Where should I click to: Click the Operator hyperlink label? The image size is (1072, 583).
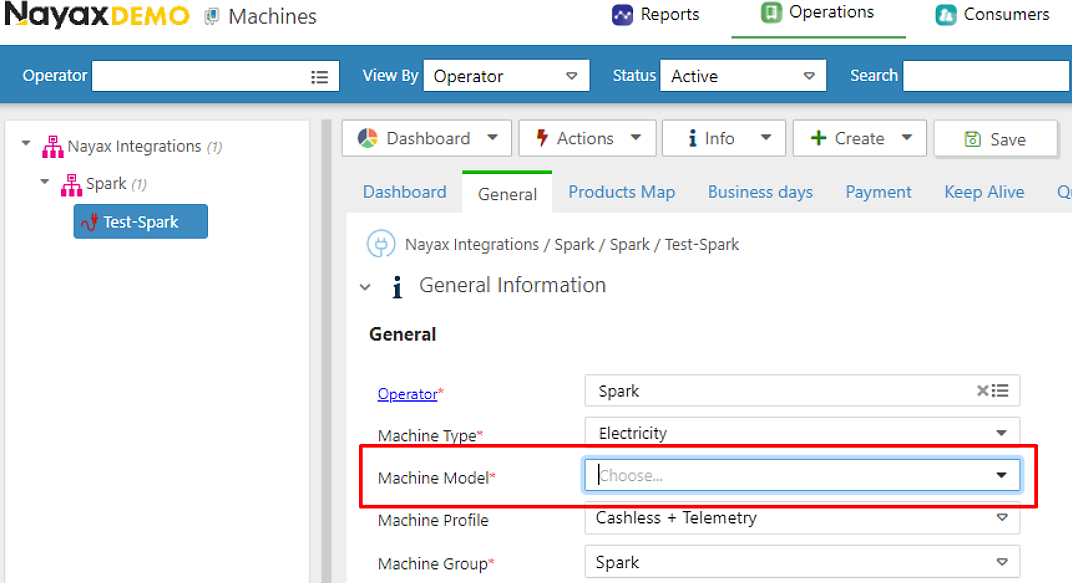(x=407, y=394)
